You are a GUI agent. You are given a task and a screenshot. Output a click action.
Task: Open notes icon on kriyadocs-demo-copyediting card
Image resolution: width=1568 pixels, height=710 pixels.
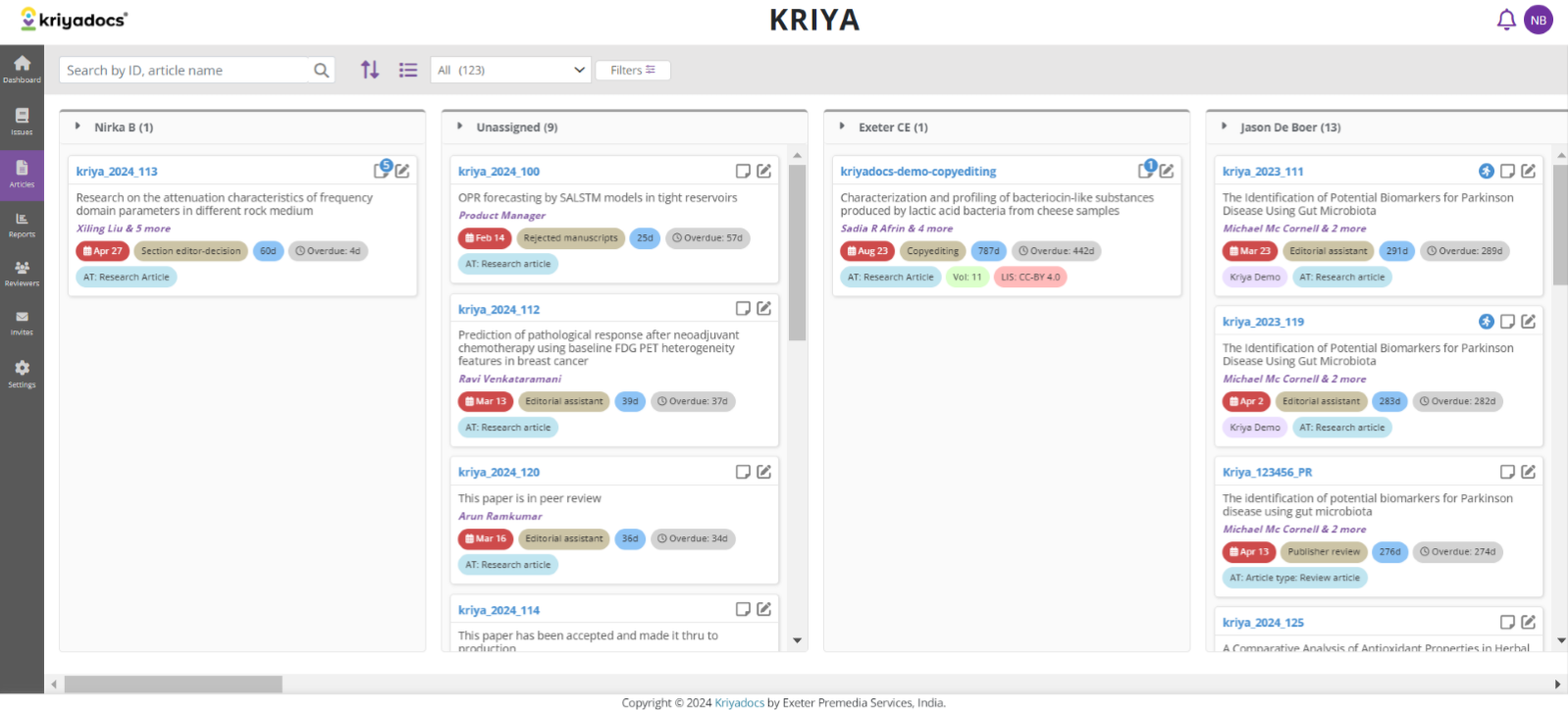pos(1147,170)
